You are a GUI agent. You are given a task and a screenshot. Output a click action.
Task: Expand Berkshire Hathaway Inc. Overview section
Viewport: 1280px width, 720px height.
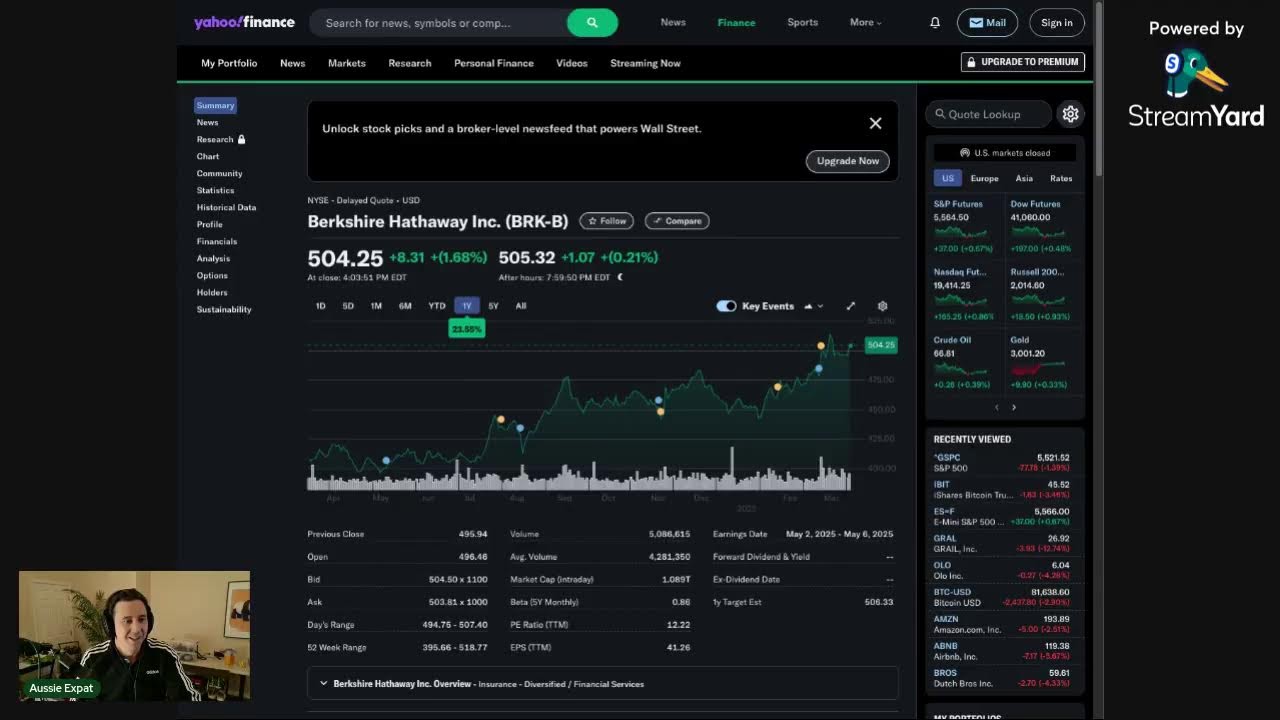603,684
